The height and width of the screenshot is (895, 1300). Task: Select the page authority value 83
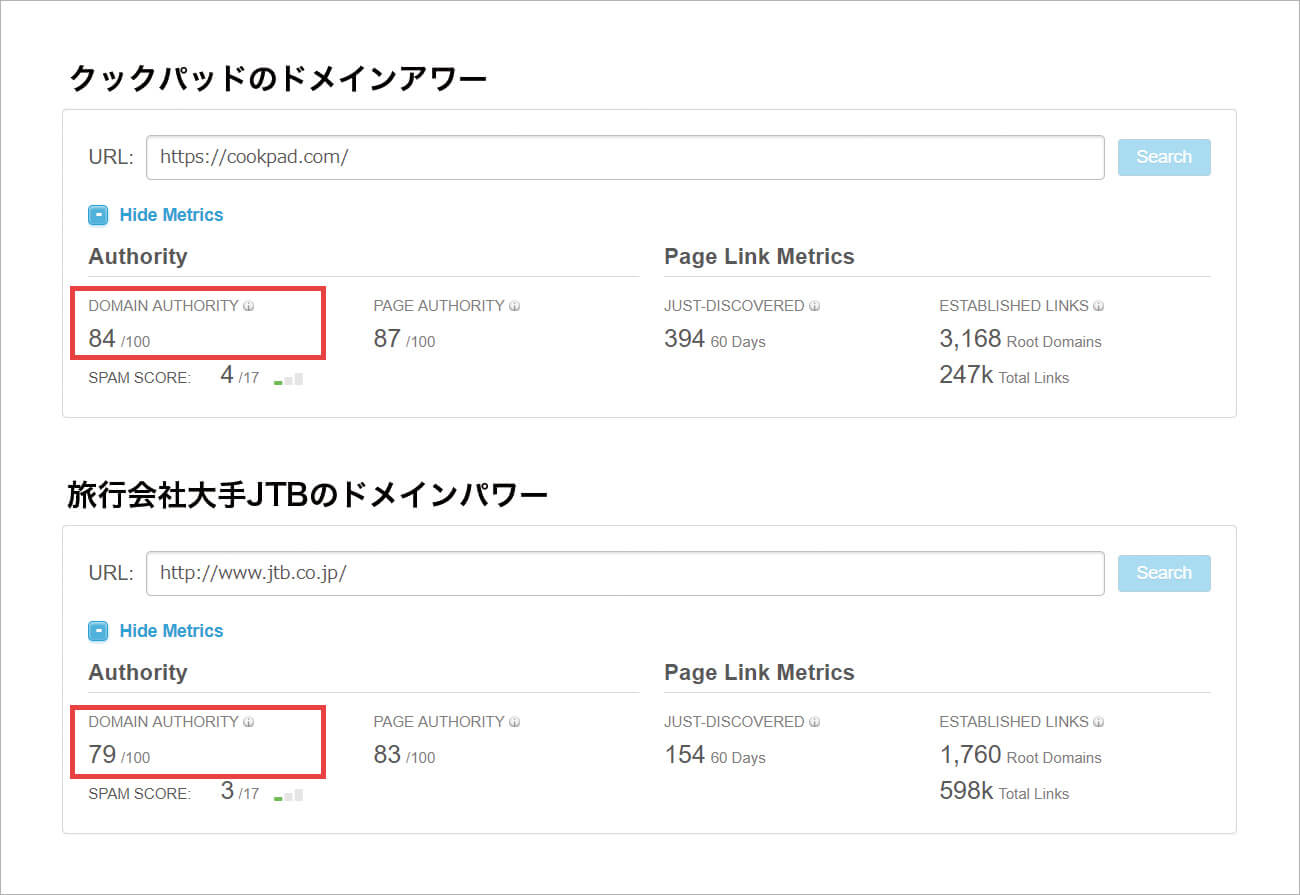click(x=387, y=755)
